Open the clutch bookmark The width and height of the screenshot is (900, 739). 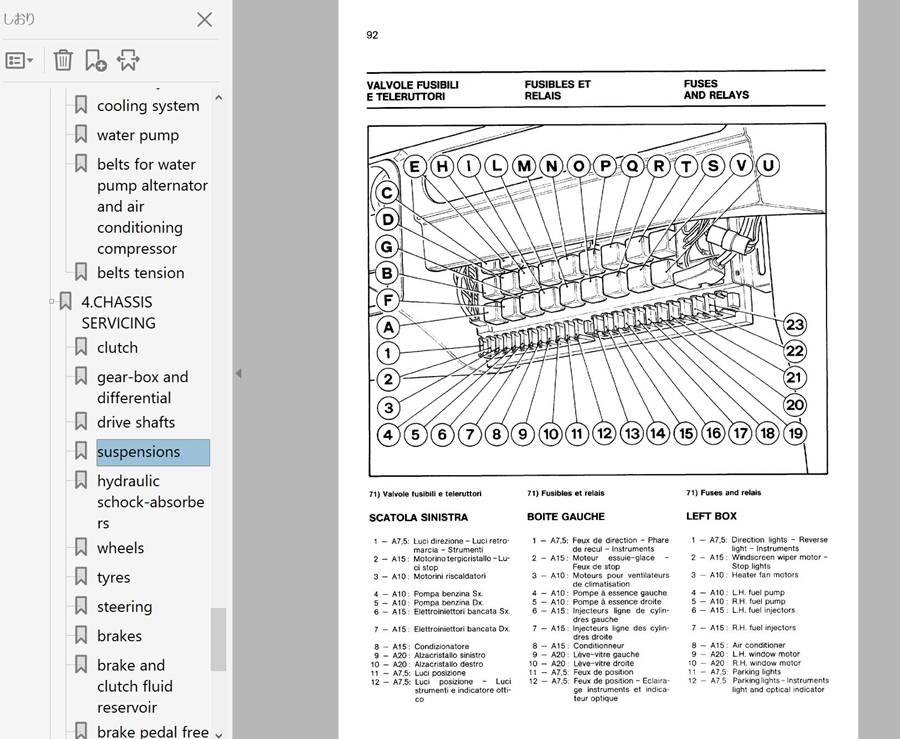tap(117, 348)
